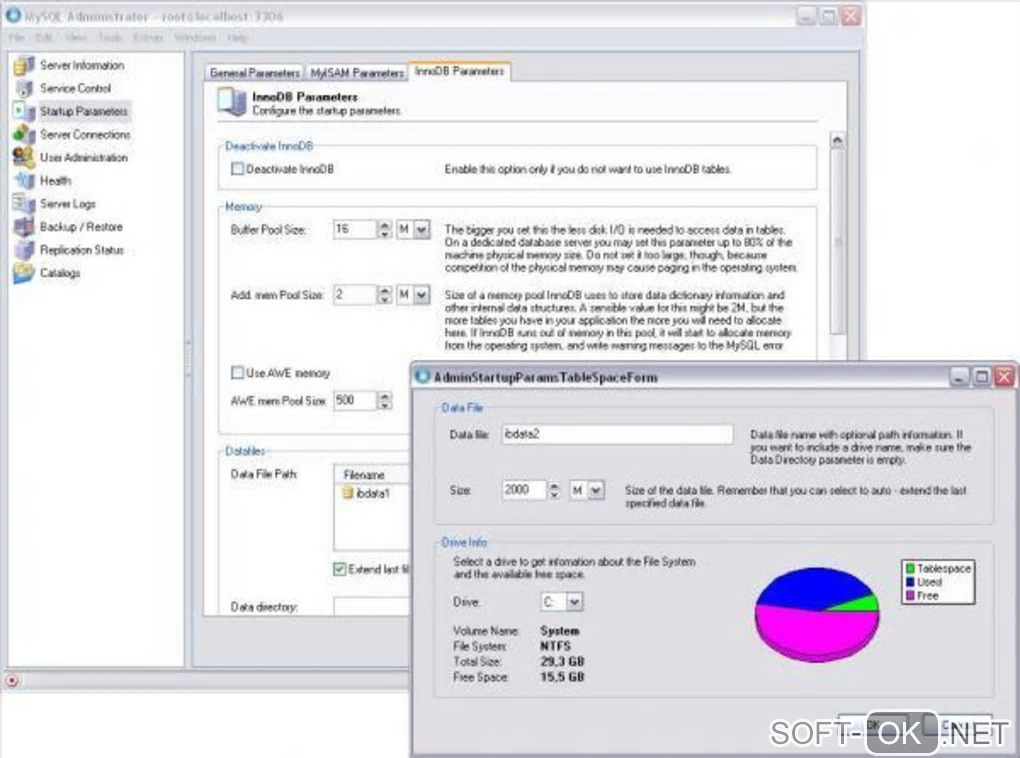1020x758 pixels.
Task: Open the Catalogs folder icon
Action: tap(24, 273)
